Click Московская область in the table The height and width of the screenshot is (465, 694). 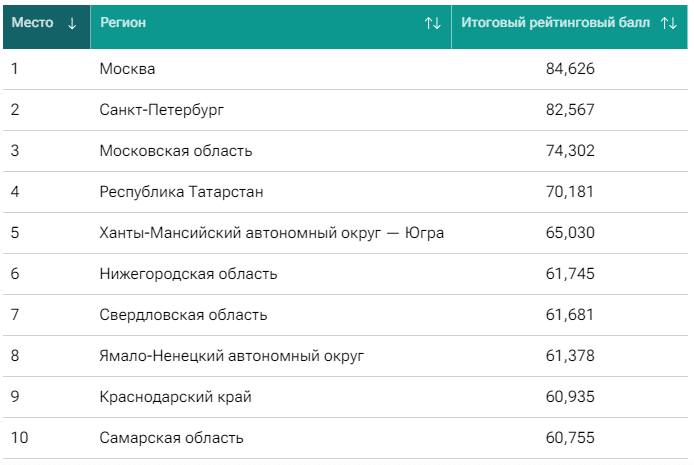176,151
